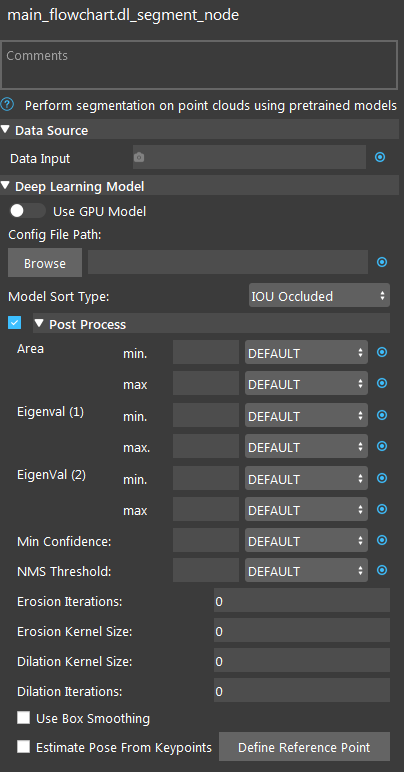Image resolution: width=404 pixels, height=772 pixels.
Task: Enable Use Box Smoothing checkbox
Action: click(x=24, y=717)
